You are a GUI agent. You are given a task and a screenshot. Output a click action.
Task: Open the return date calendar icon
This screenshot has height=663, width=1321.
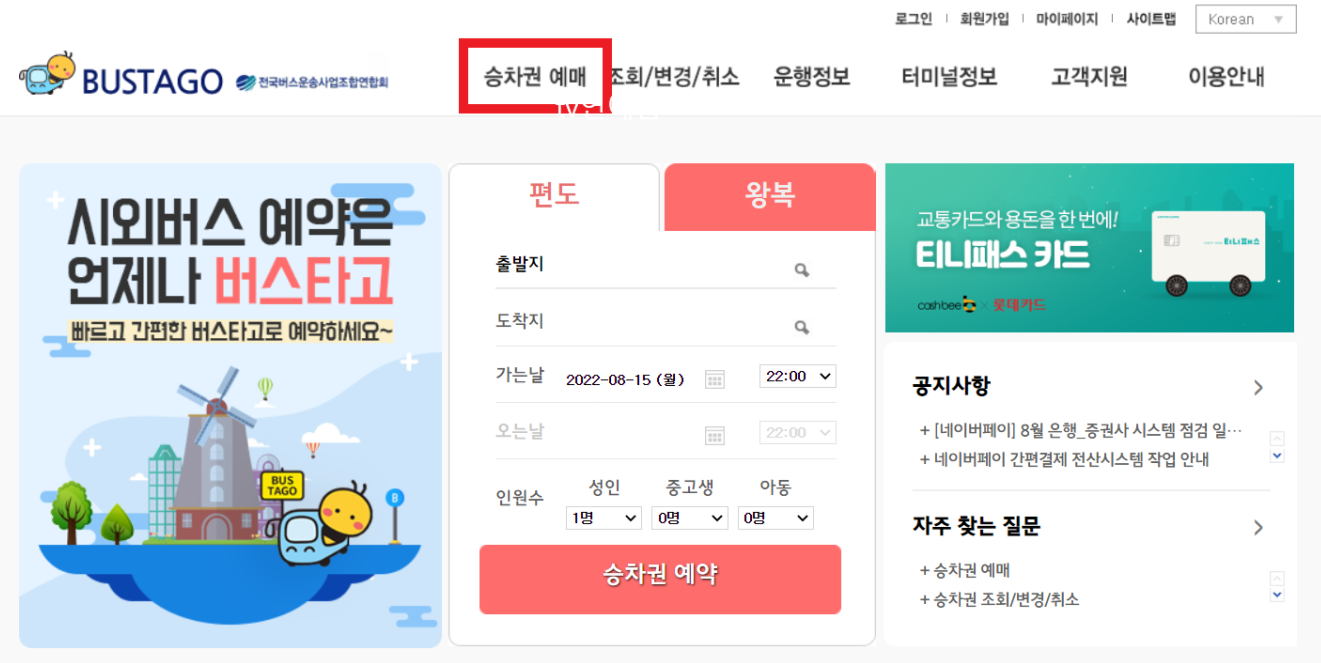coord(714,434)
